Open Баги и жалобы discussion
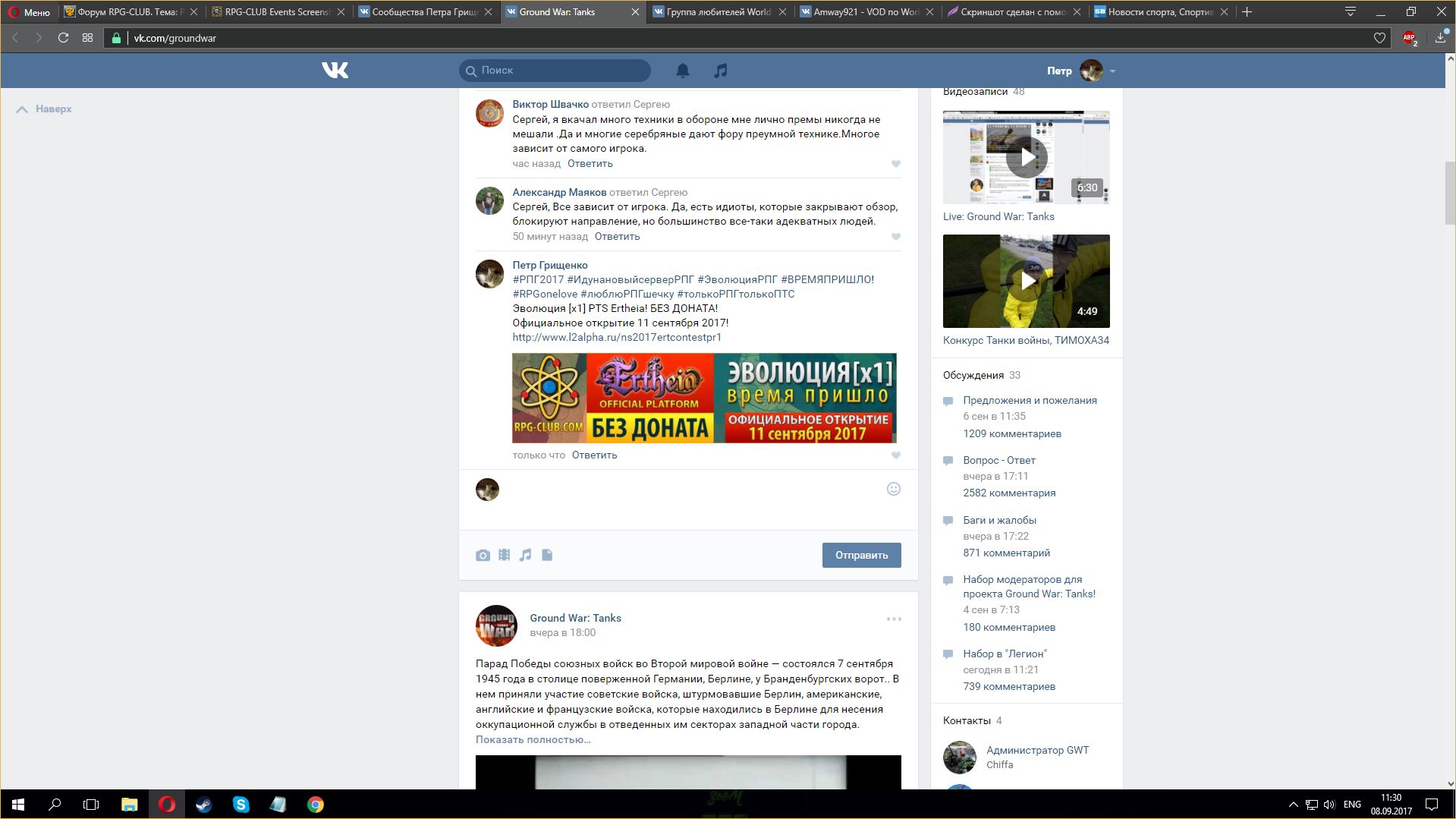The width and height of the screenshot is (1456, 819). click(x=999, y=520)
